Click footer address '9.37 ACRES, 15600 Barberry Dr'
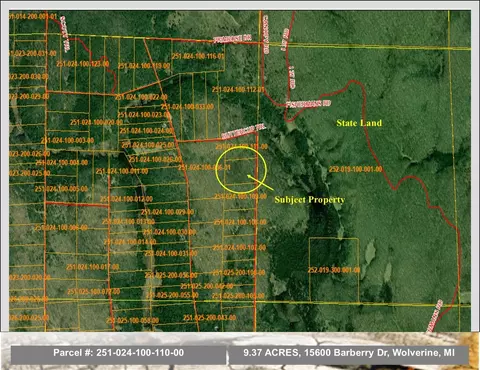This screenshot has height=370, width=480. pyautogui.click(x=316, y=353)
